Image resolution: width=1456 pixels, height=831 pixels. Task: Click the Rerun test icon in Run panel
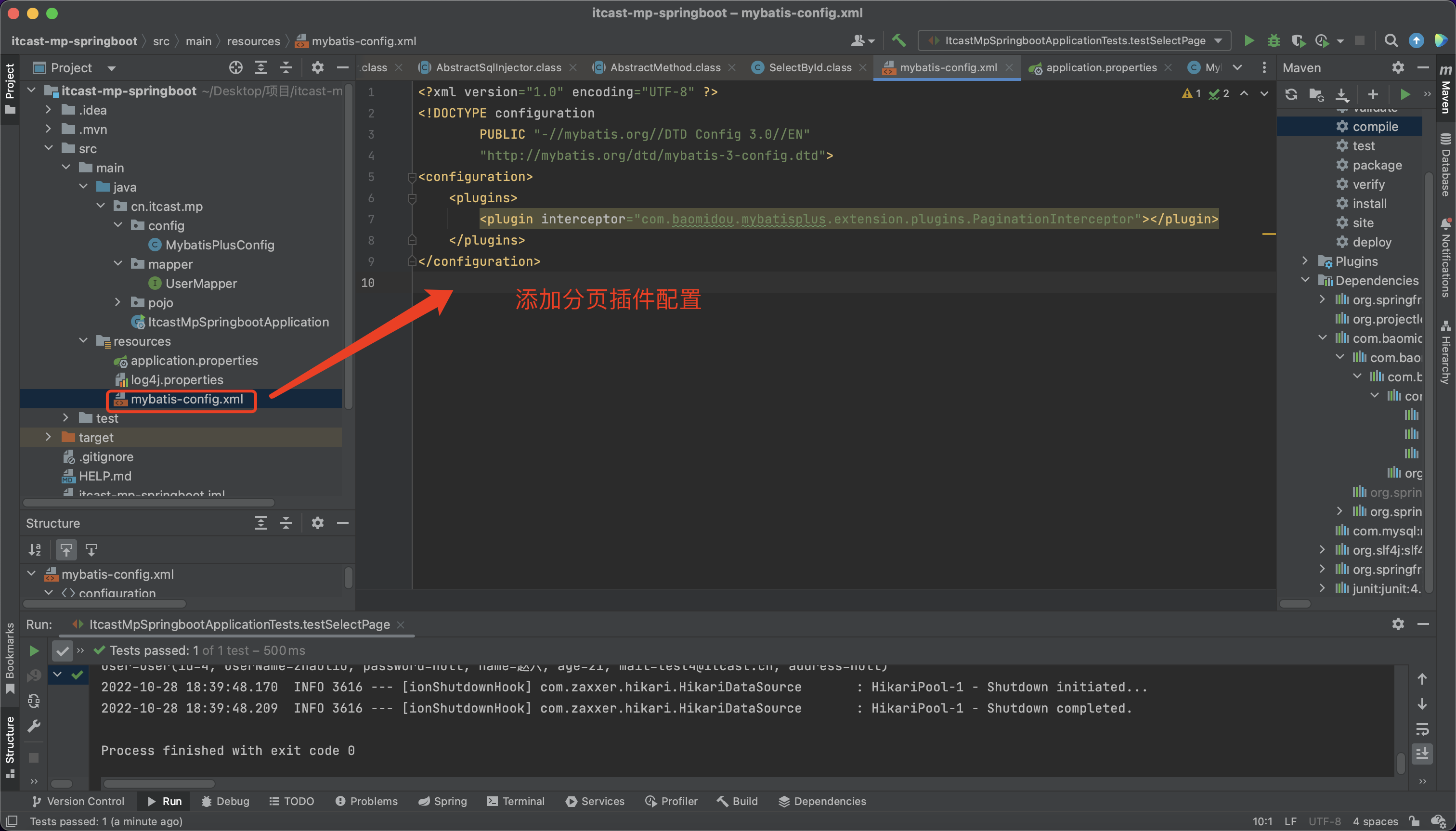pos(34,650)
